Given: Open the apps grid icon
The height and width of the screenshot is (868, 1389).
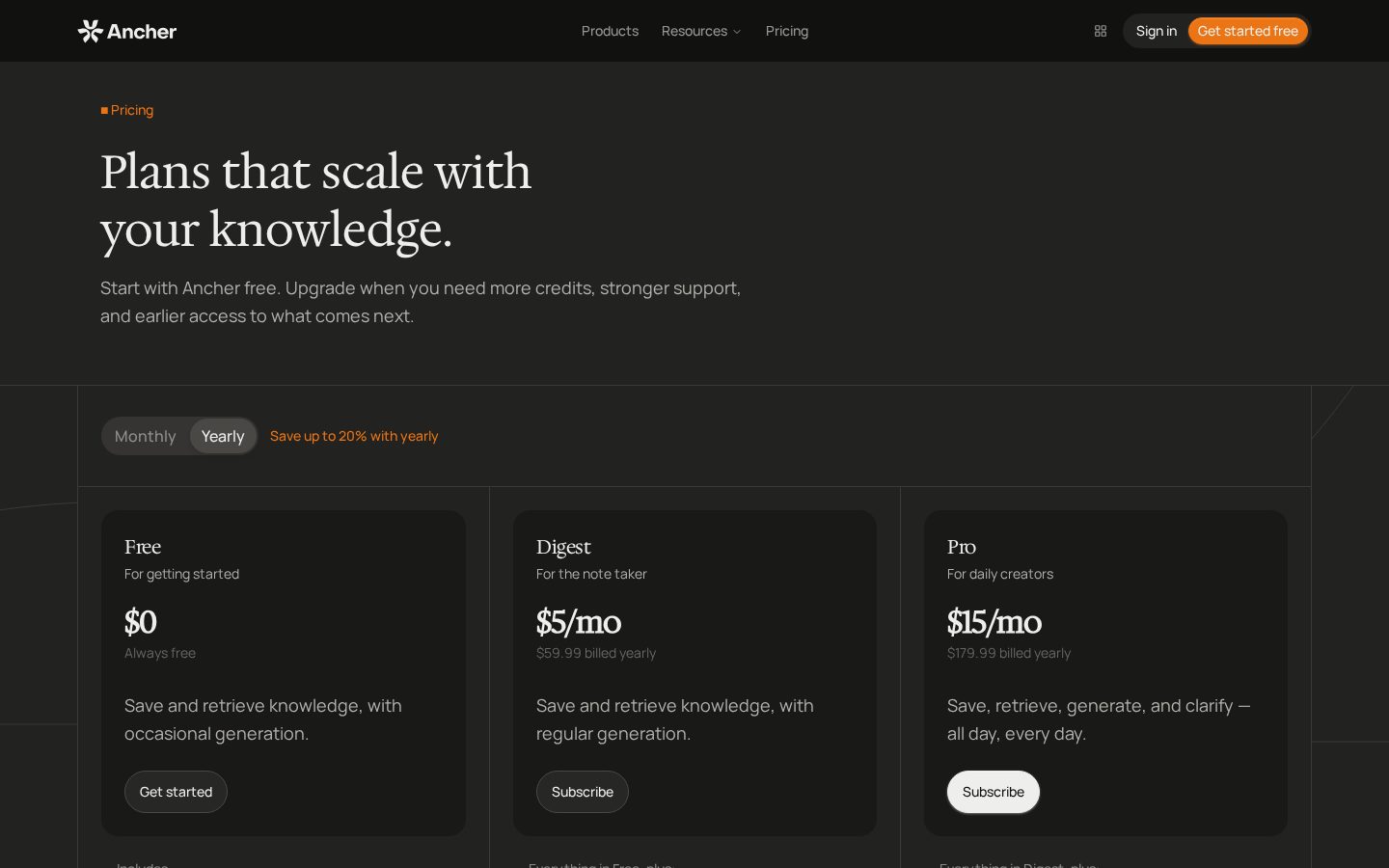Looking at the screenshot, I should (1101, 31).
